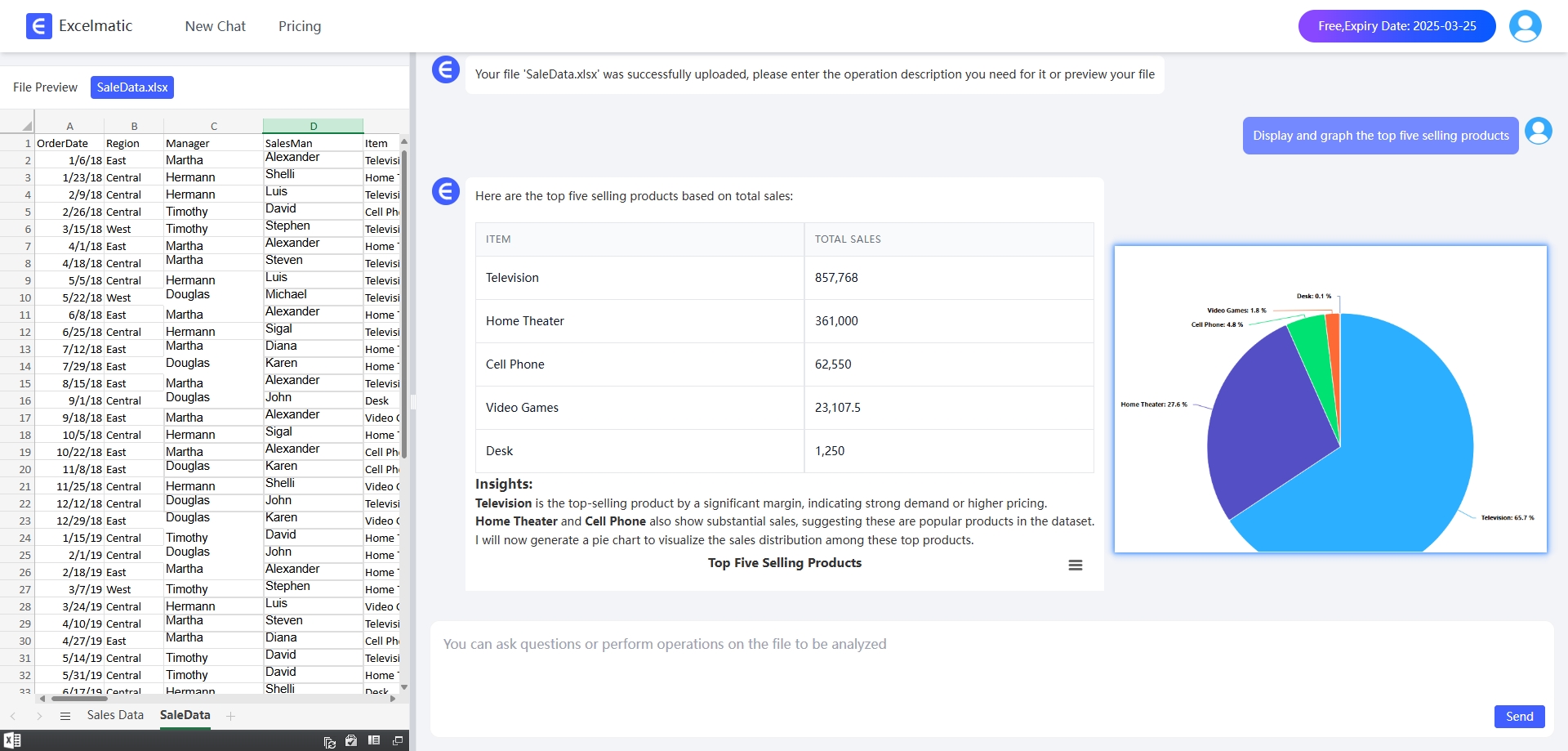Click the Excel logo in status bar
The width and height of the screenshot is (1568, 751).
12,740
